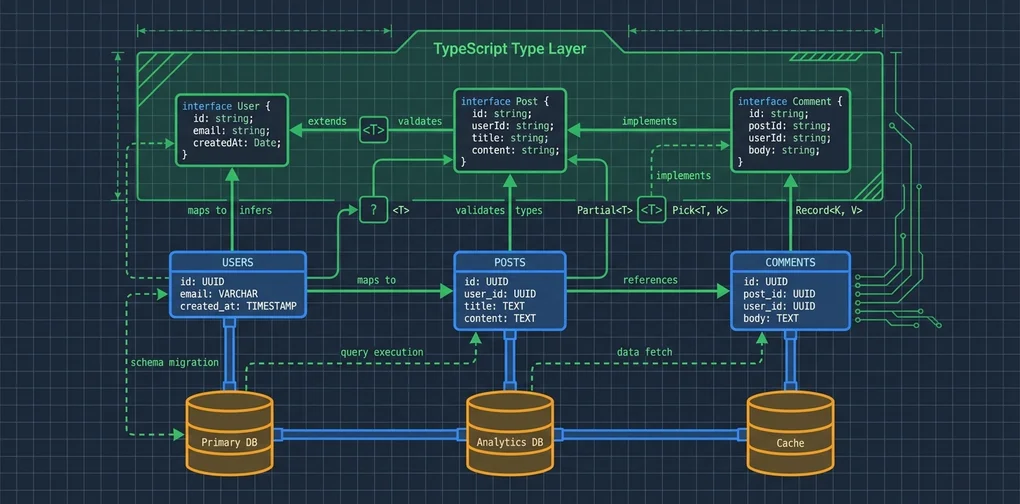Click the <T> box between Partial<T> and Pick<T, K>
The image size is (1020, 504).
[x=651, y=210]
